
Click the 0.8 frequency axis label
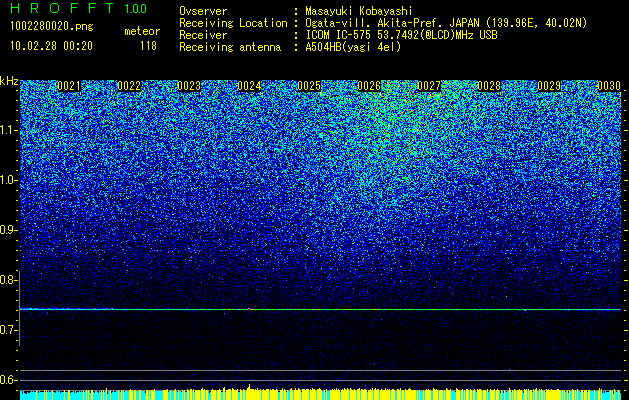(x=8, y=280)
